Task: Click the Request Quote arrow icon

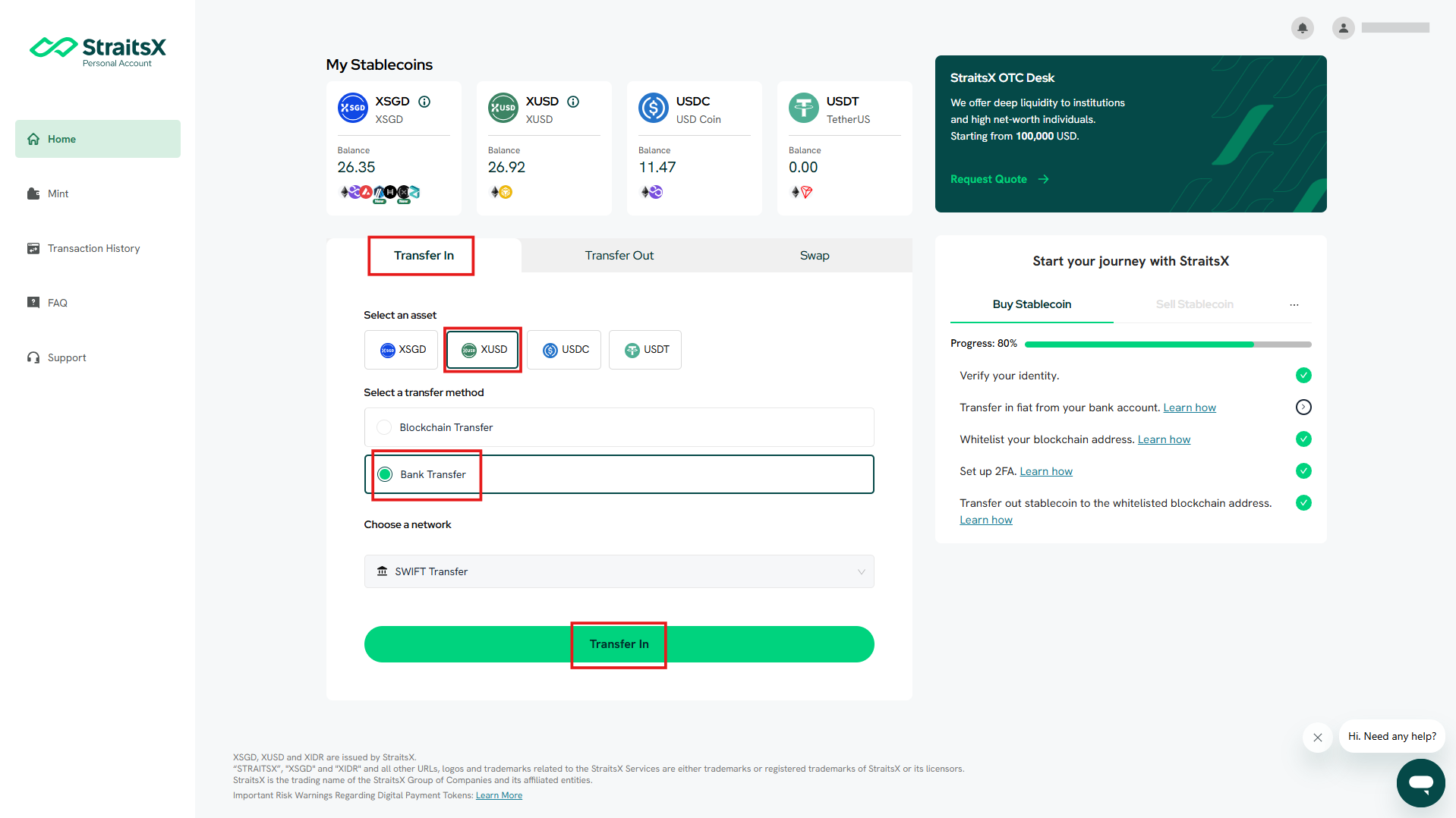Action: point(1044,179)
